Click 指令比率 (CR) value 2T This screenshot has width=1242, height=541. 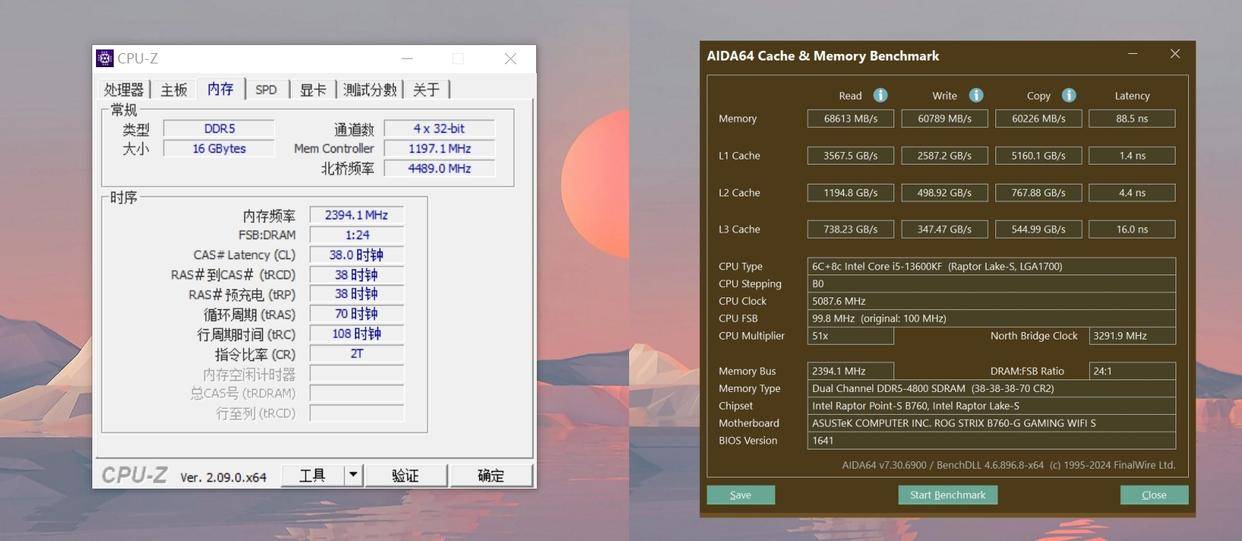click(356, 354)
